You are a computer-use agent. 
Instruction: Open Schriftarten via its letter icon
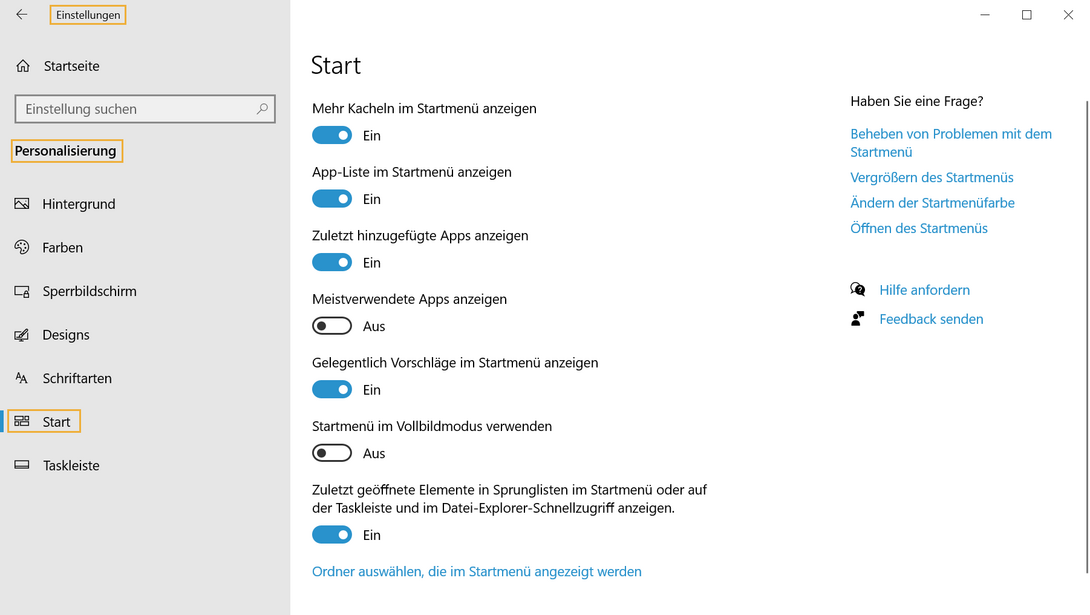[x=21, y=378]
